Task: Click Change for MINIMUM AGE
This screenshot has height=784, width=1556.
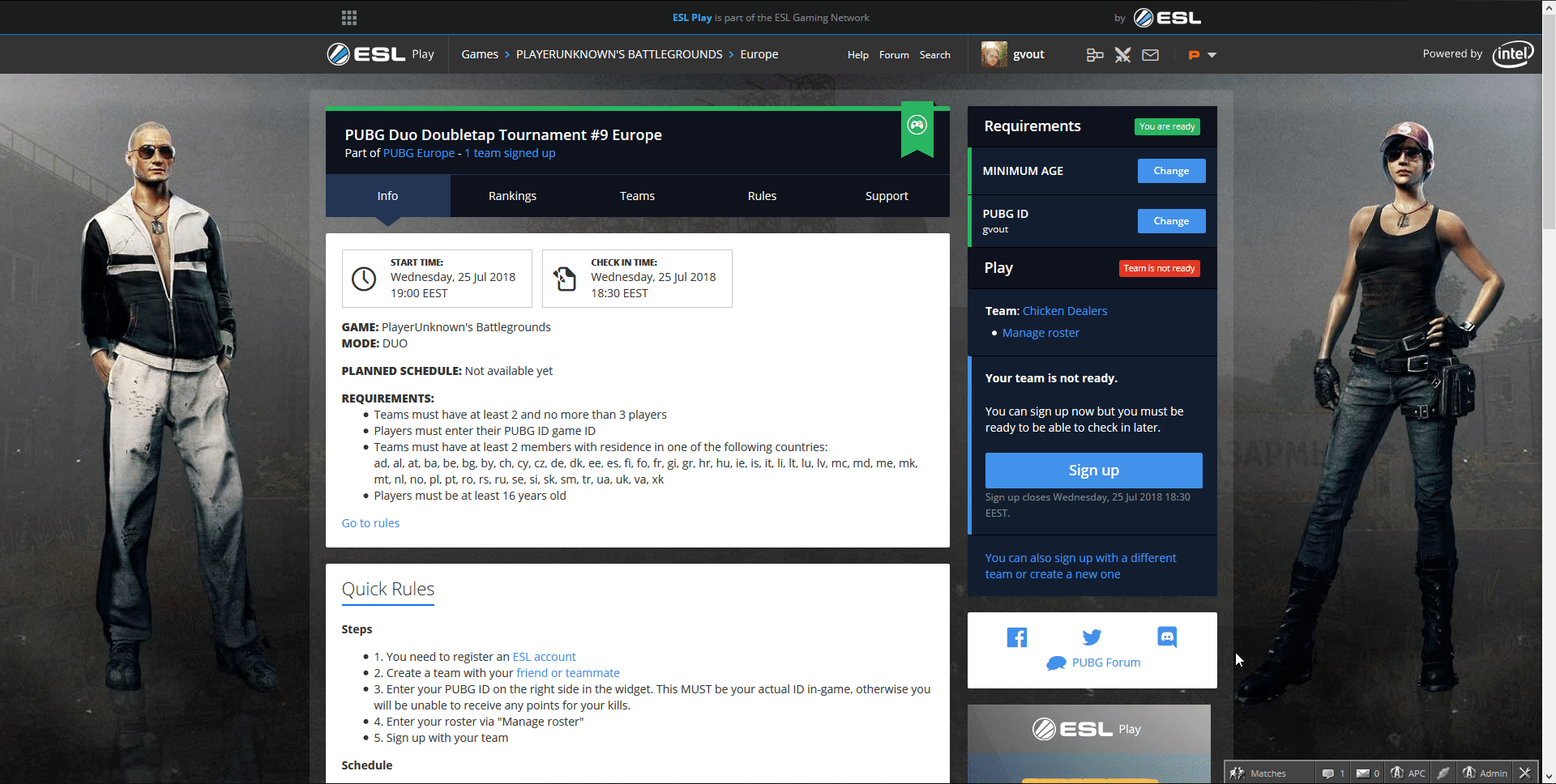Action: [x=1171, y=171]
